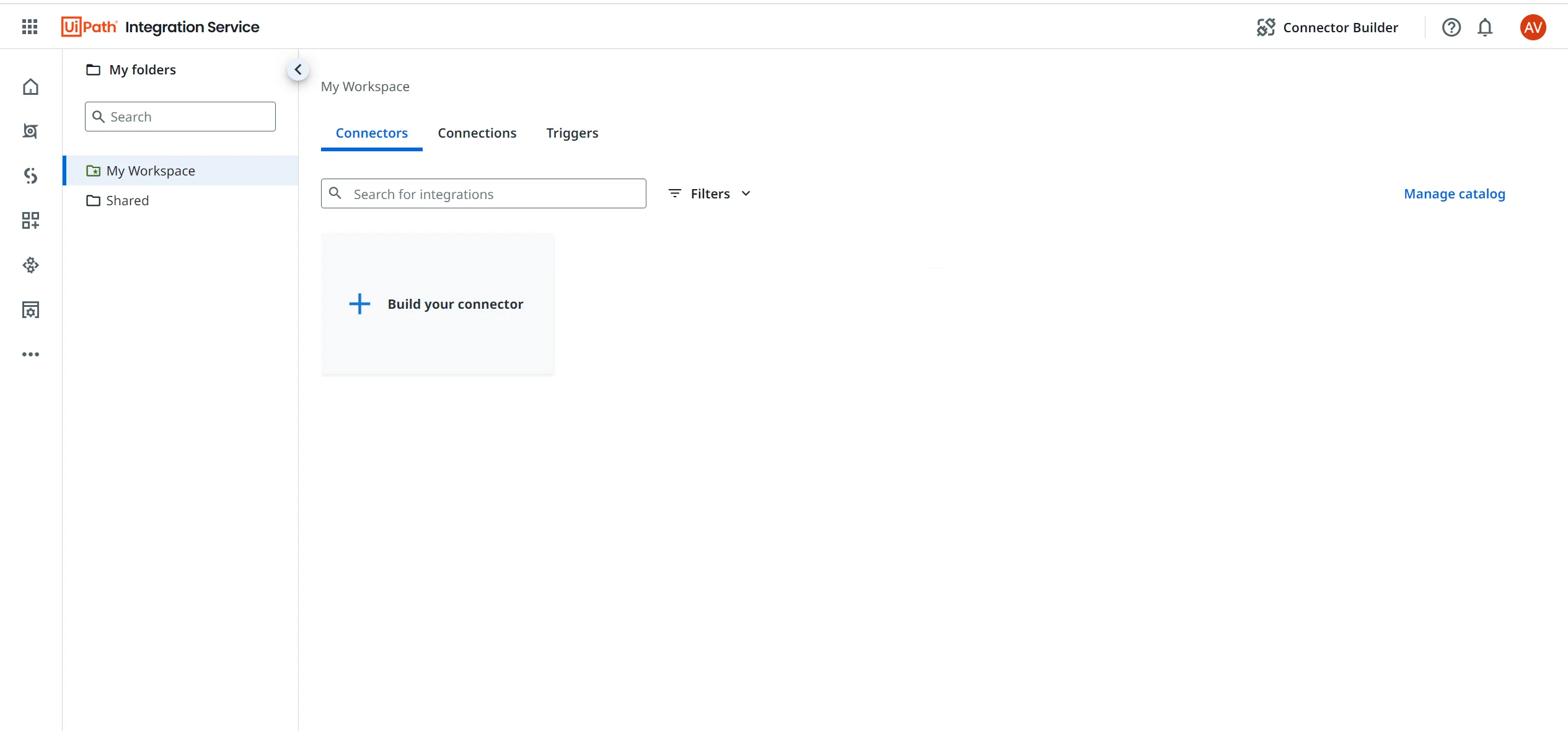Expand the Filters dropdown
1568x731 pixels.
click(710, 194)
